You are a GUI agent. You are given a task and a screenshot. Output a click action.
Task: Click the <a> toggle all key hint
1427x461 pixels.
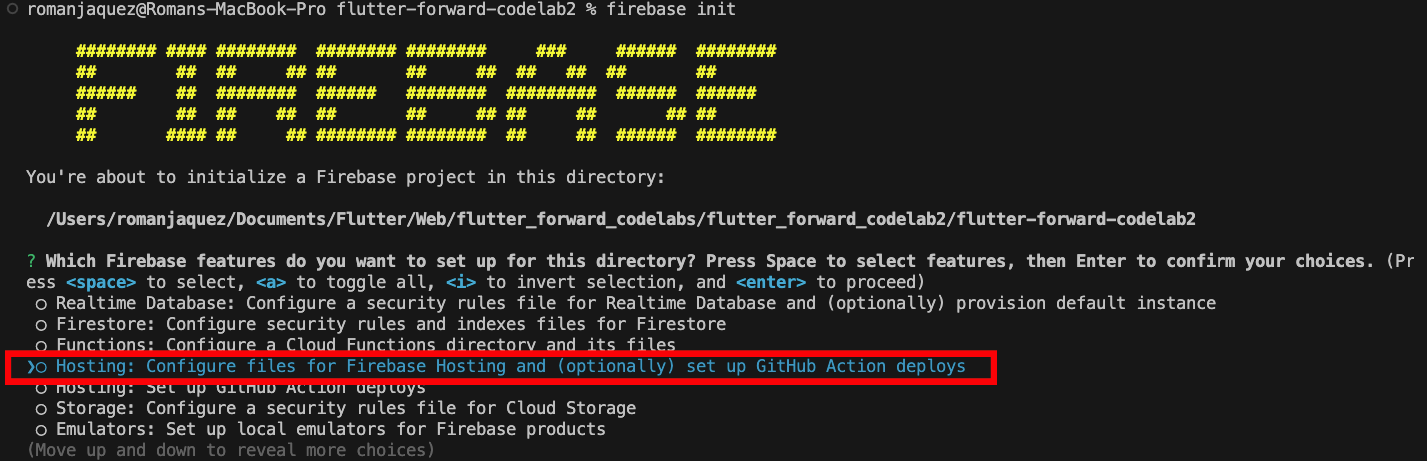(271, 282)
